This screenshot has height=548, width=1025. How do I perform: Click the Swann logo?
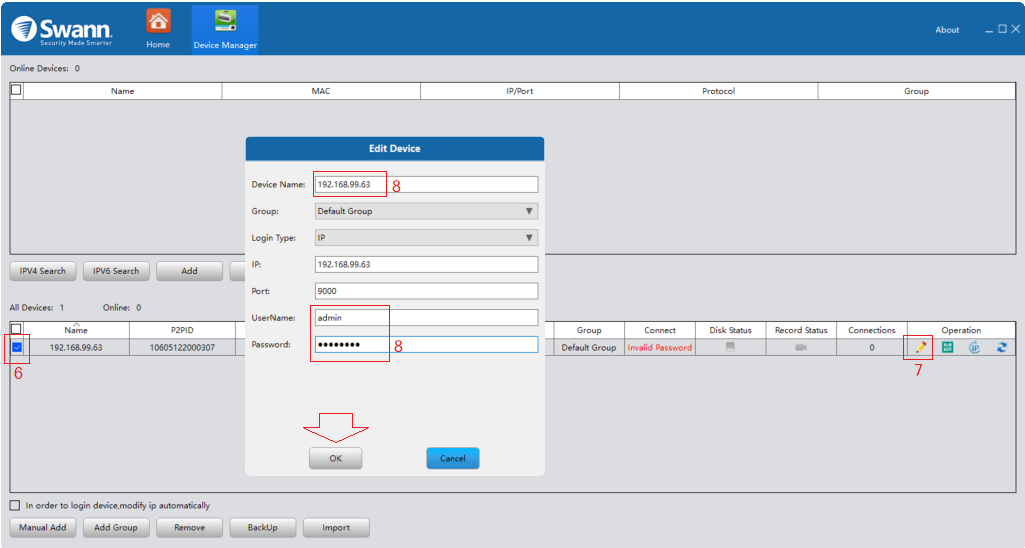[x=62, y=30]
